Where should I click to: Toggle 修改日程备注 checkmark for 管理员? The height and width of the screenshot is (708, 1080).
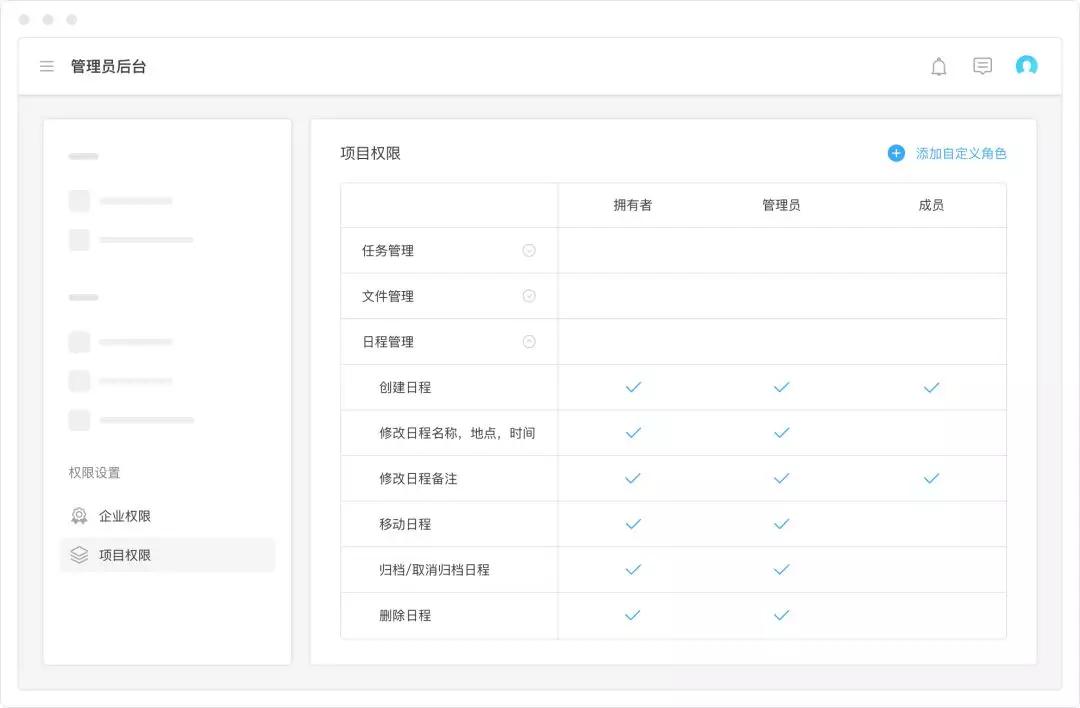click(x=781, y=479)
